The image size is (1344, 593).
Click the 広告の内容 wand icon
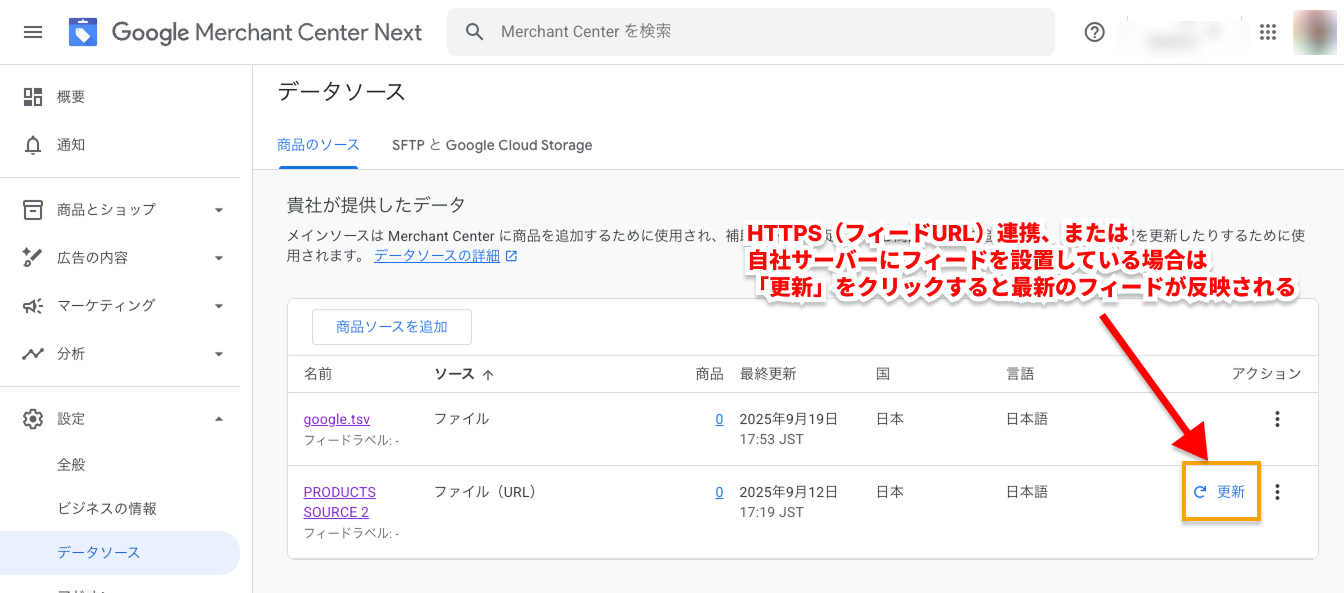(x=33, y=257)
